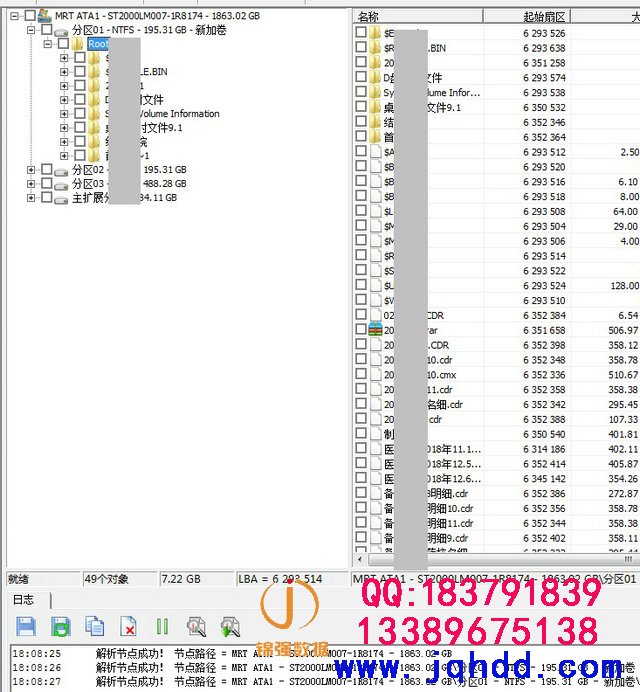This screenshot has height=692, width=640.
Task: Click folder icon of Volume Information in tree
Action: 94,113
